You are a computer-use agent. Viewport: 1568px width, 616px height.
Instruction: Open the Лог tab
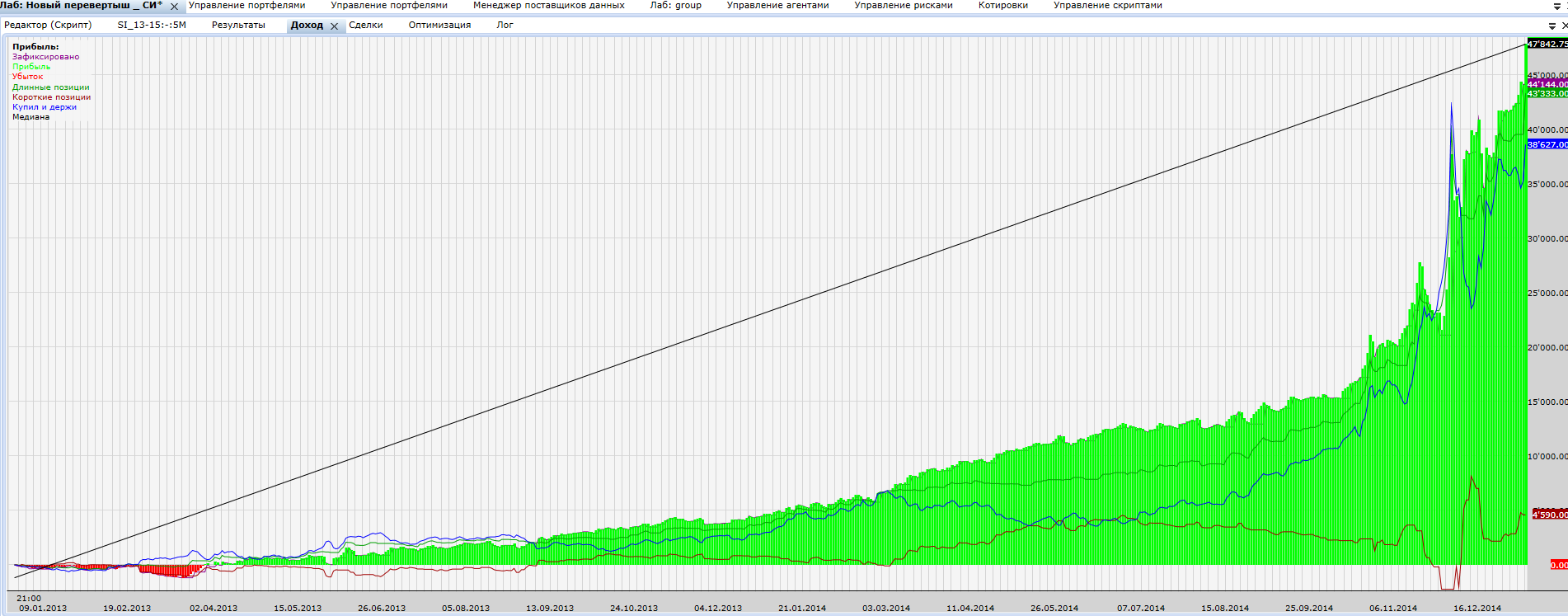click(505, 26)
